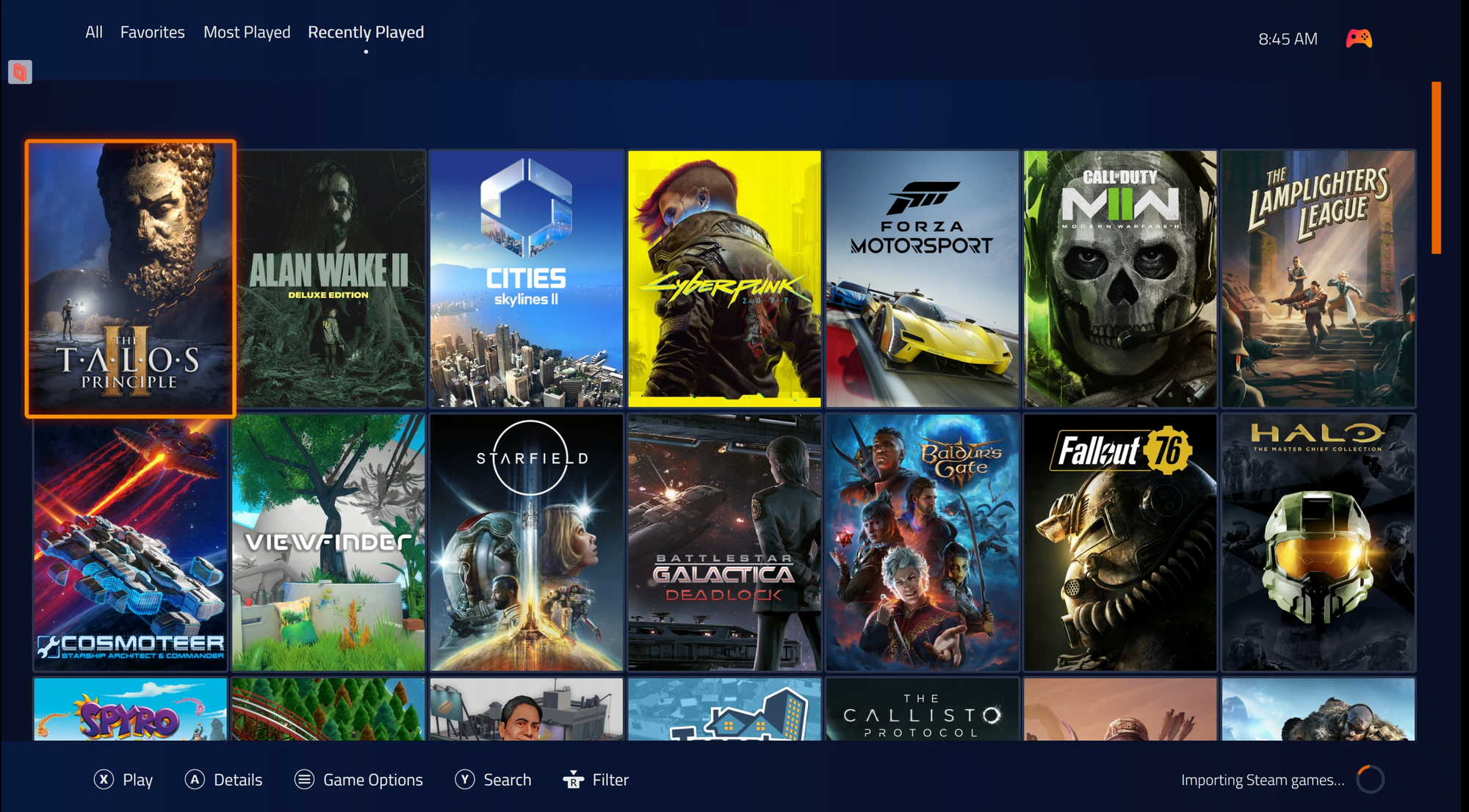Select the Viewfinder cover
1469x812 pixels.
(328, 543)
